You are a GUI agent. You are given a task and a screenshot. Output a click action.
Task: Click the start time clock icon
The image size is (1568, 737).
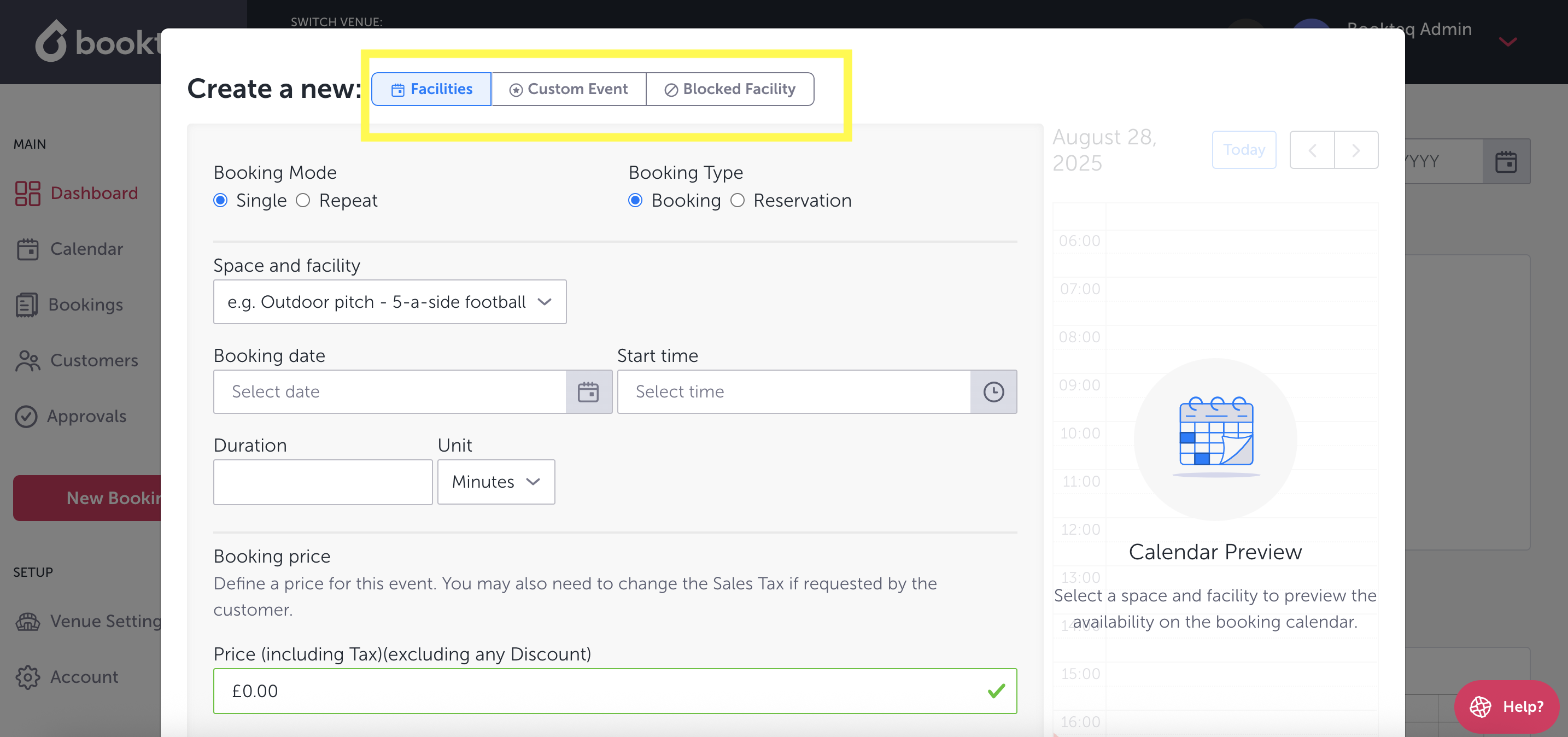click(x=993, y=391)
